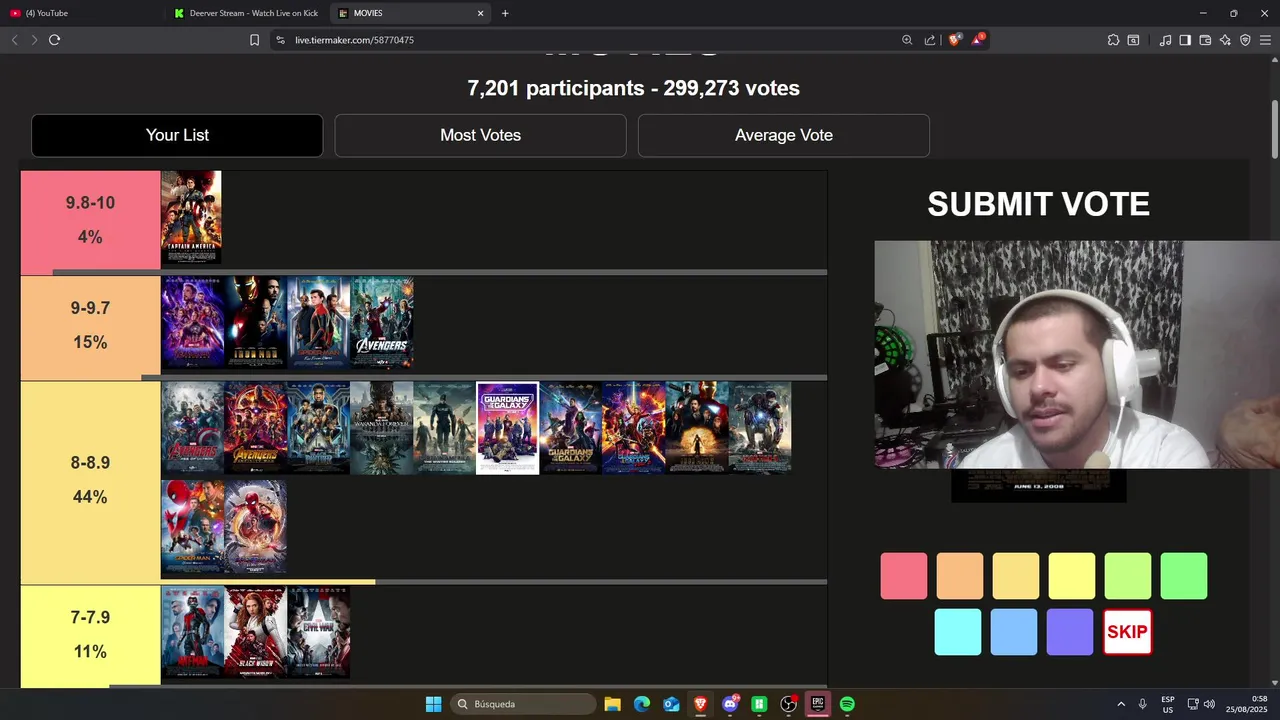Vote with the light blue swatch

[x=1014, y=632]
